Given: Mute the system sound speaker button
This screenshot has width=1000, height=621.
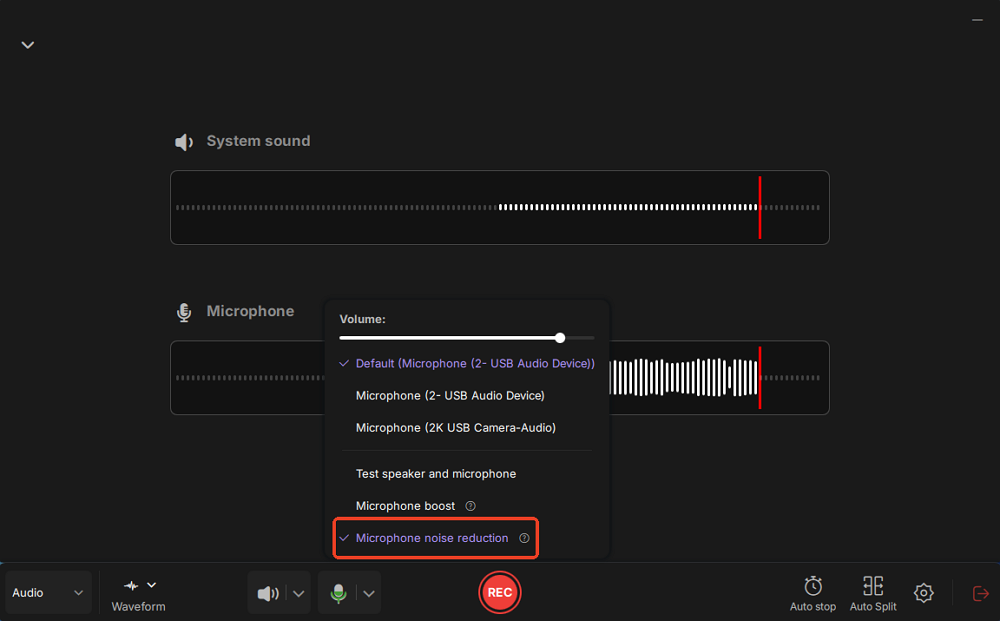Looking at the screenshot, I should (268, 594).
